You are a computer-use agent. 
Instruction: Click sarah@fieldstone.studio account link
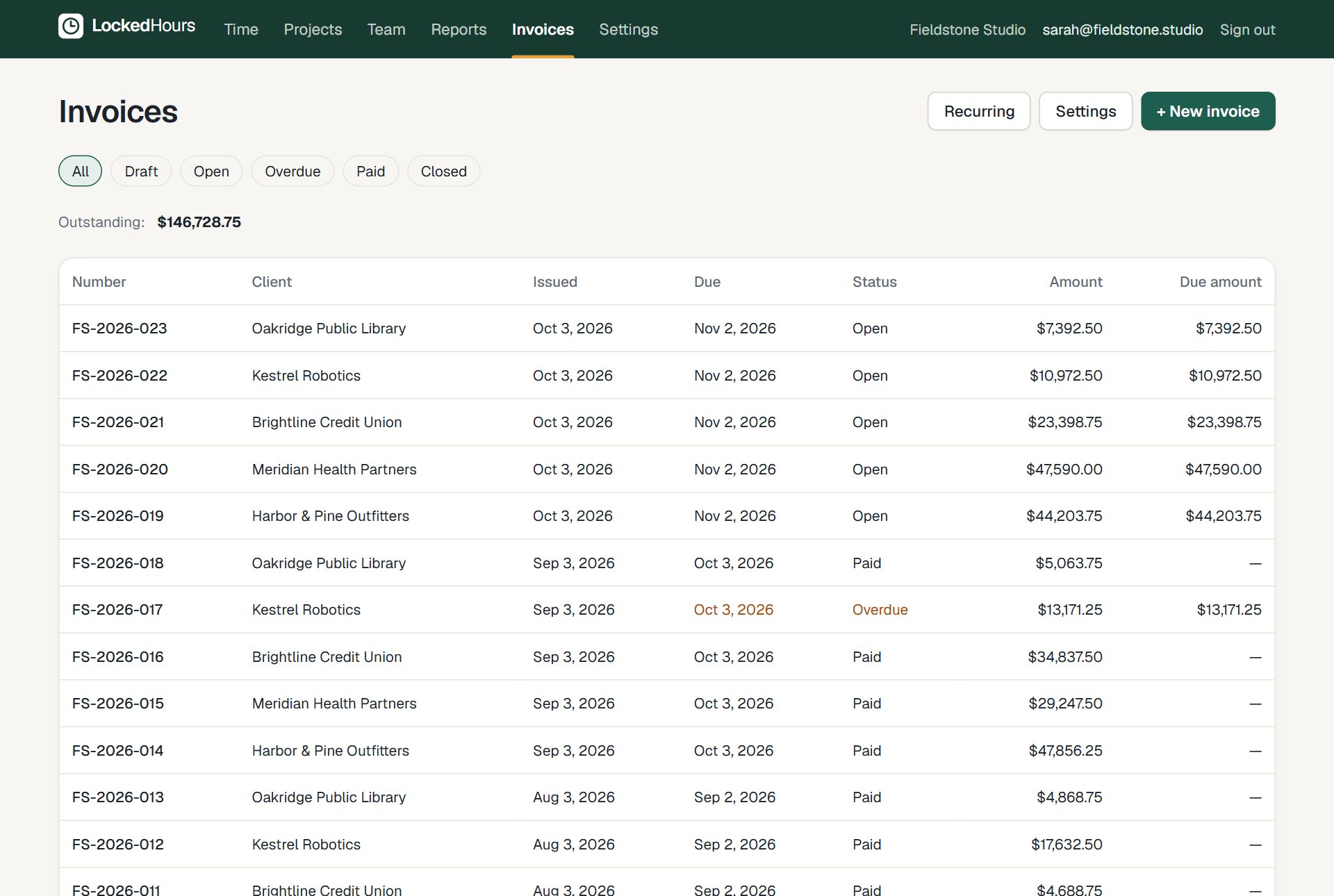(1123, 30)
